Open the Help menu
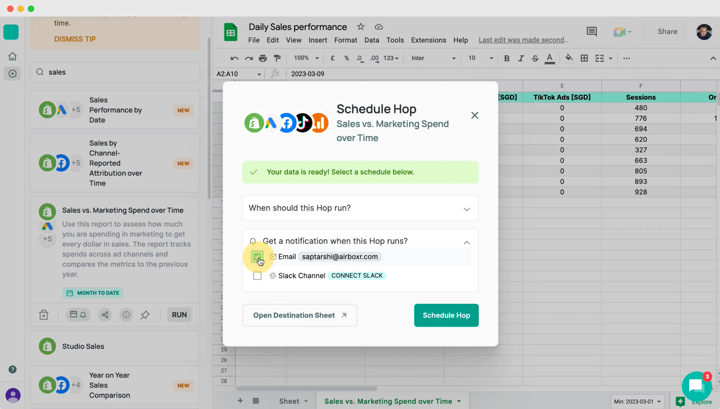The image size is (720, 409). (461, 40)
